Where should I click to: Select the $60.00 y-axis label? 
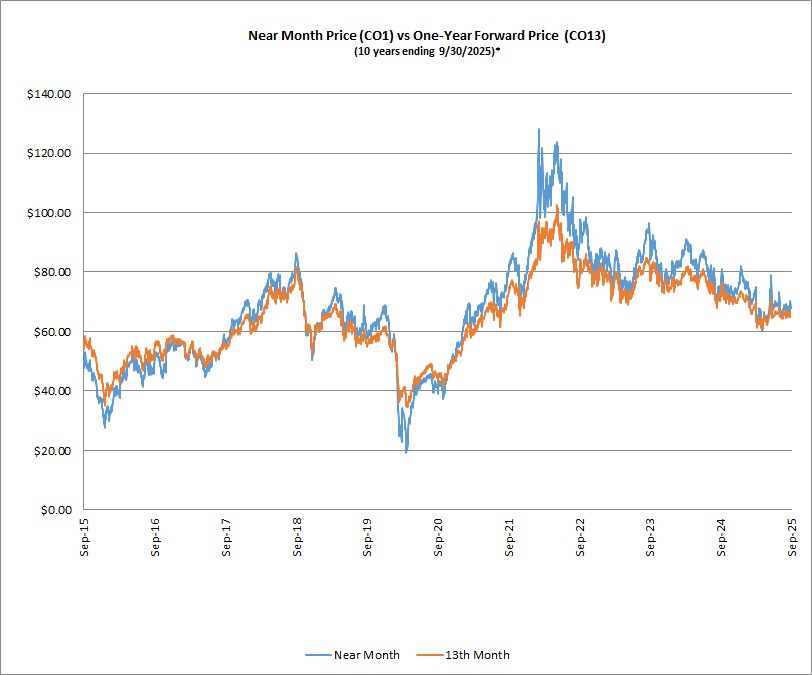pos(52,332)
